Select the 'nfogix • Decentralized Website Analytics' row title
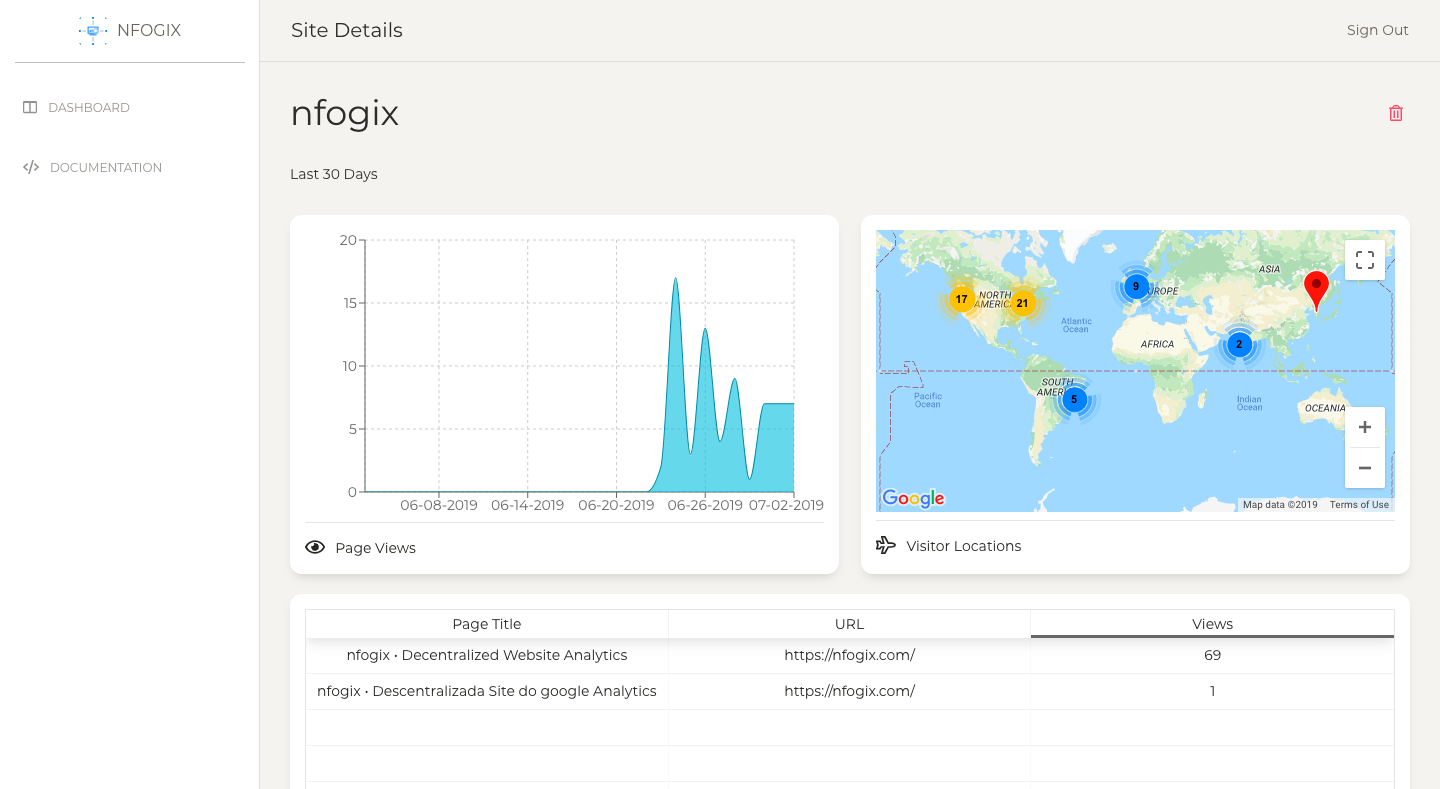Screen dimensions: 1440x789 [x=487, y=655]
